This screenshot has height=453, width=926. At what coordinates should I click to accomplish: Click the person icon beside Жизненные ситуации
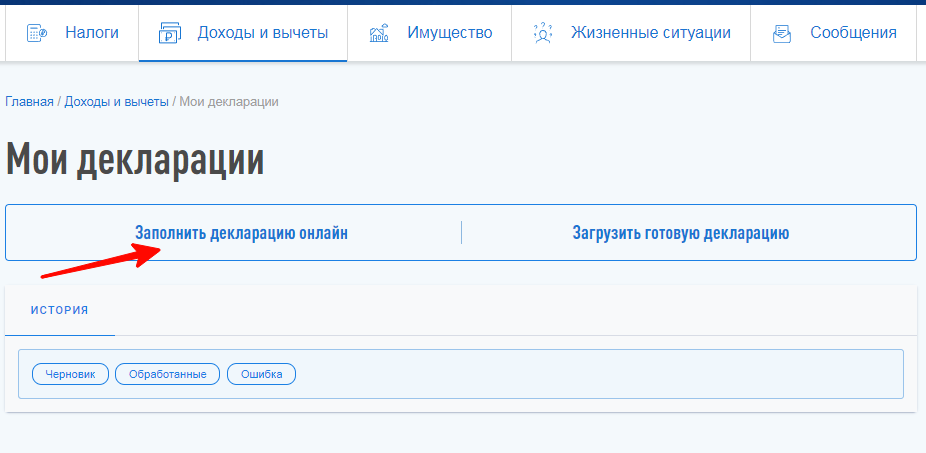[x=543, y=33]
